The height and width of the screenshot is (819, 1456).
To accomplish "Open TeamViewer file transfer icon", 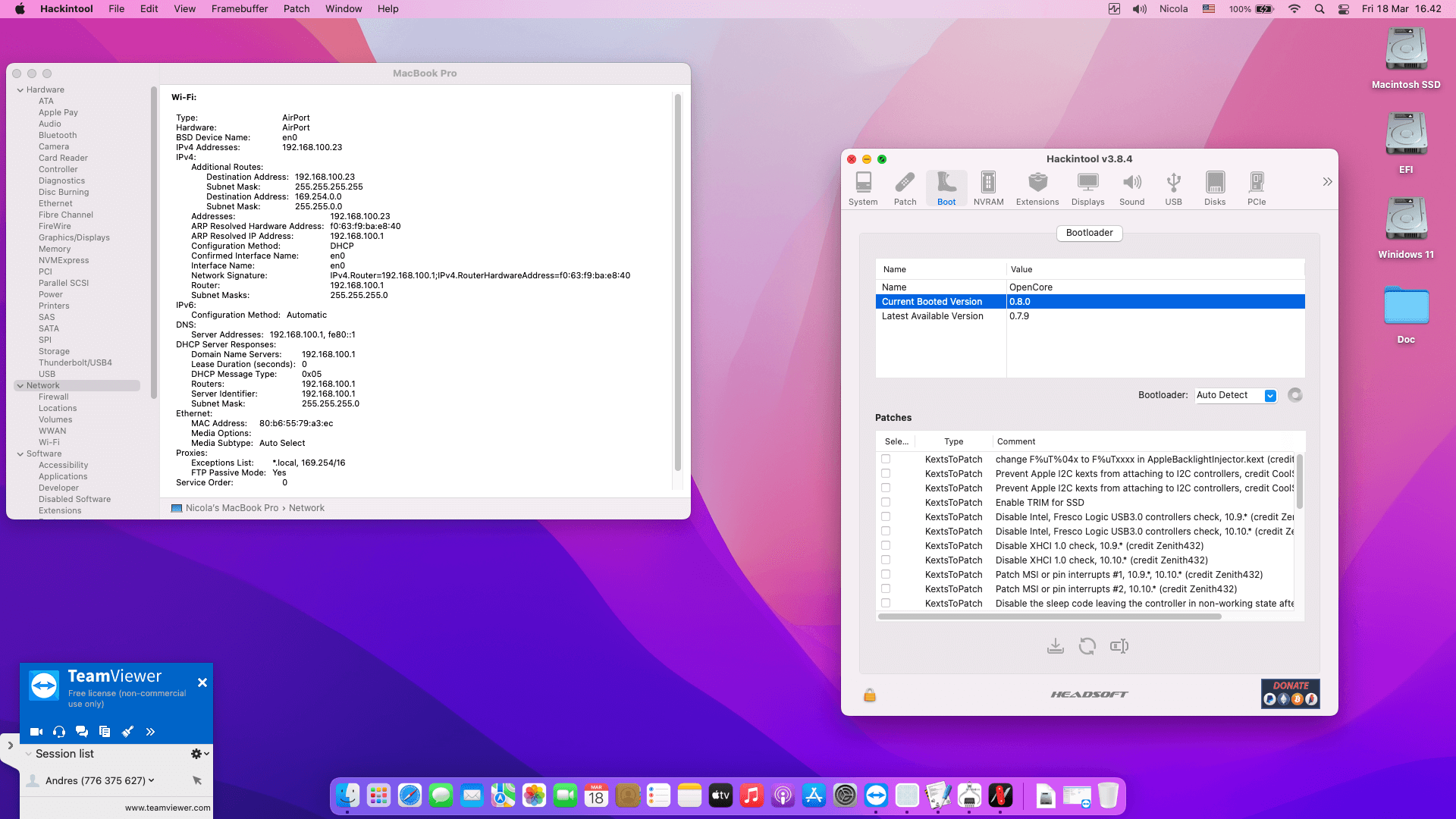I will (x=105, y=732).
